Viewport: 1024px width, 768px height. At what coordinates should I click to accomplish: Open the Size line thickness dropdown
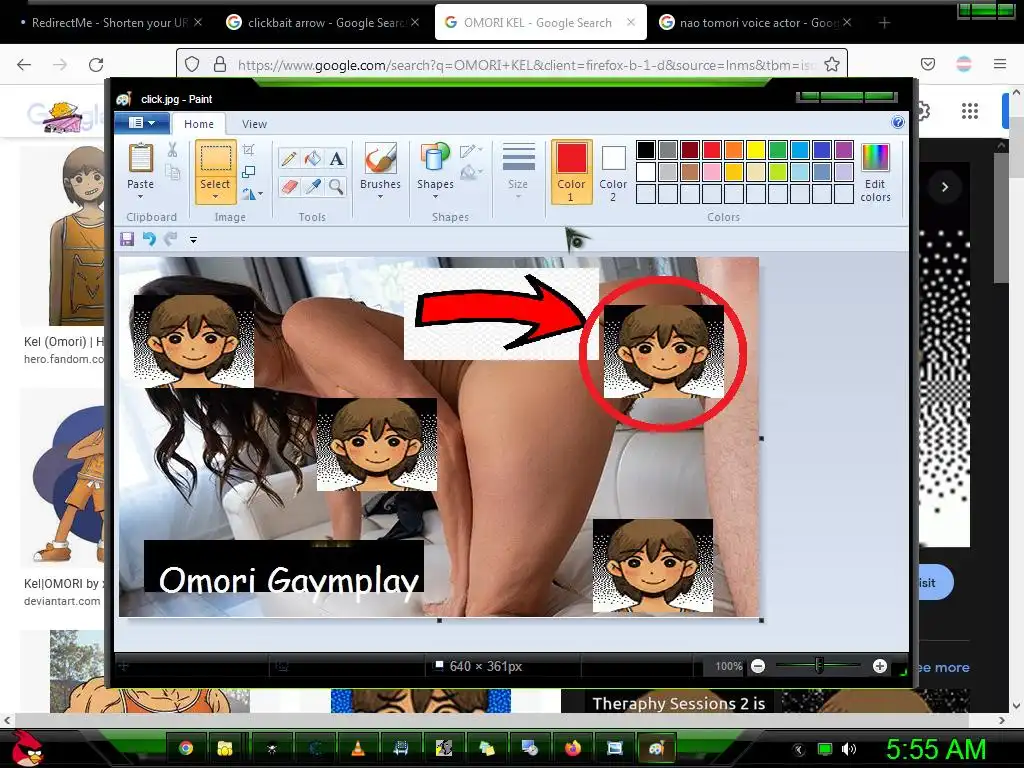click(x=519, y=171)
